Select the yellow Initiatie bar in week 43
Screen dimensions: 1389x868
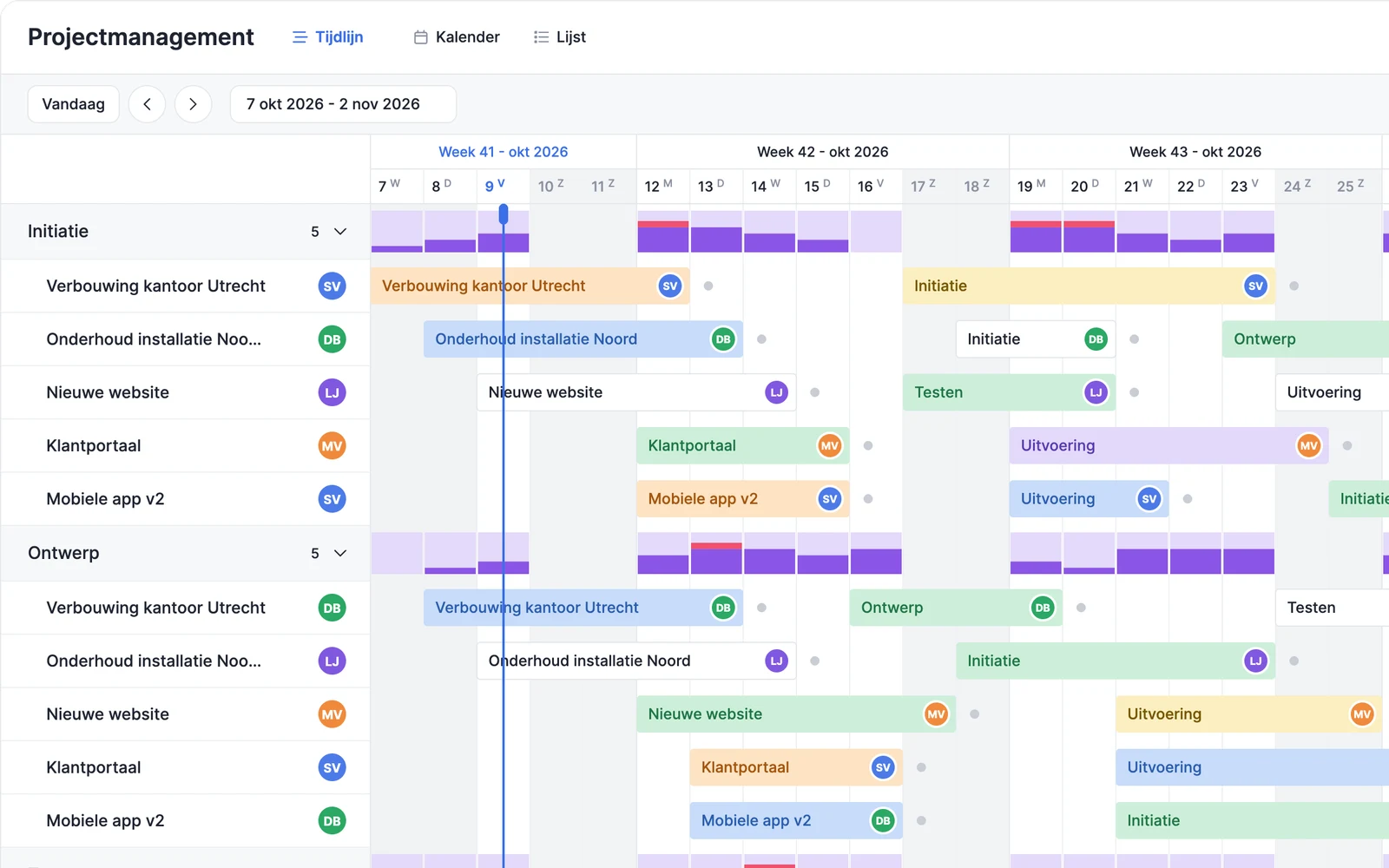pos(1089,286)
